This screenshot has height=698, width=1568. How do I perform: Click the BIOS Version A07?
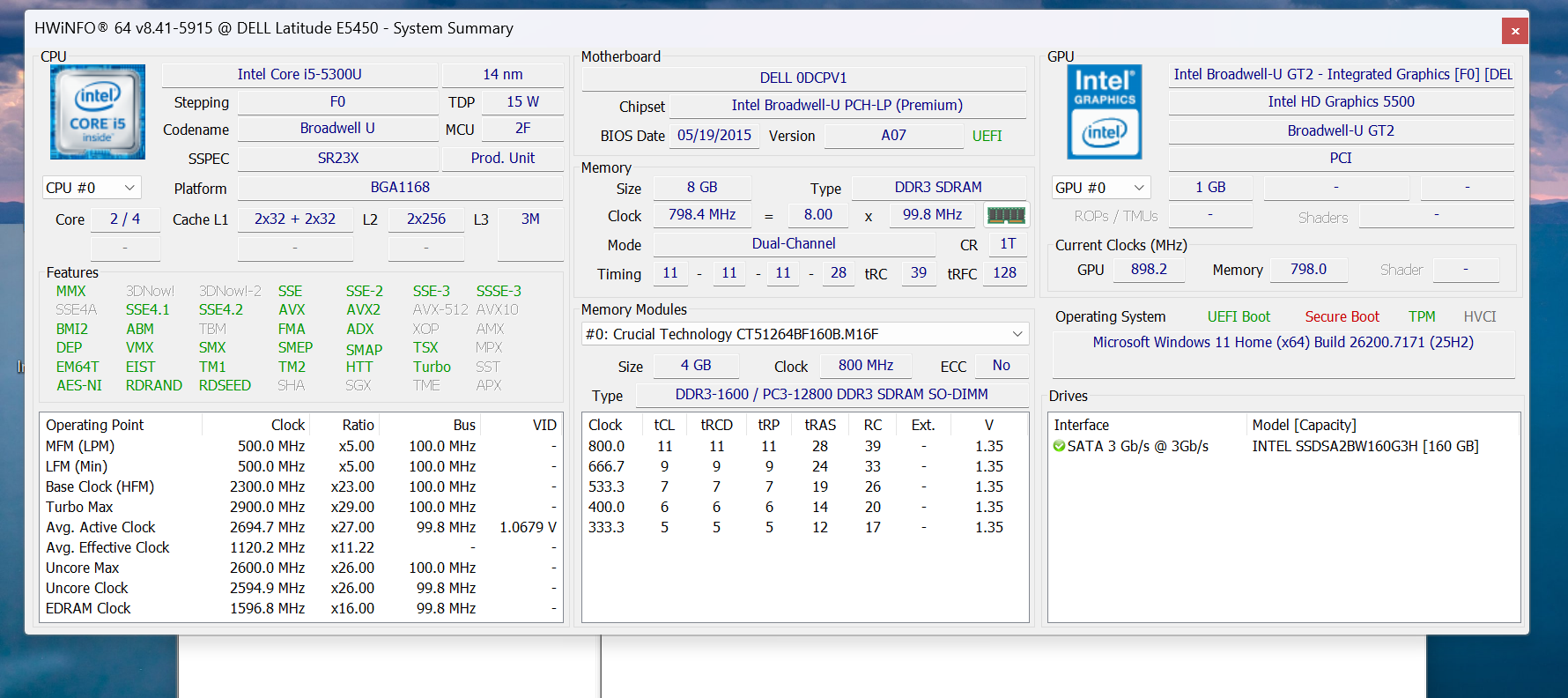click(893, 136)
